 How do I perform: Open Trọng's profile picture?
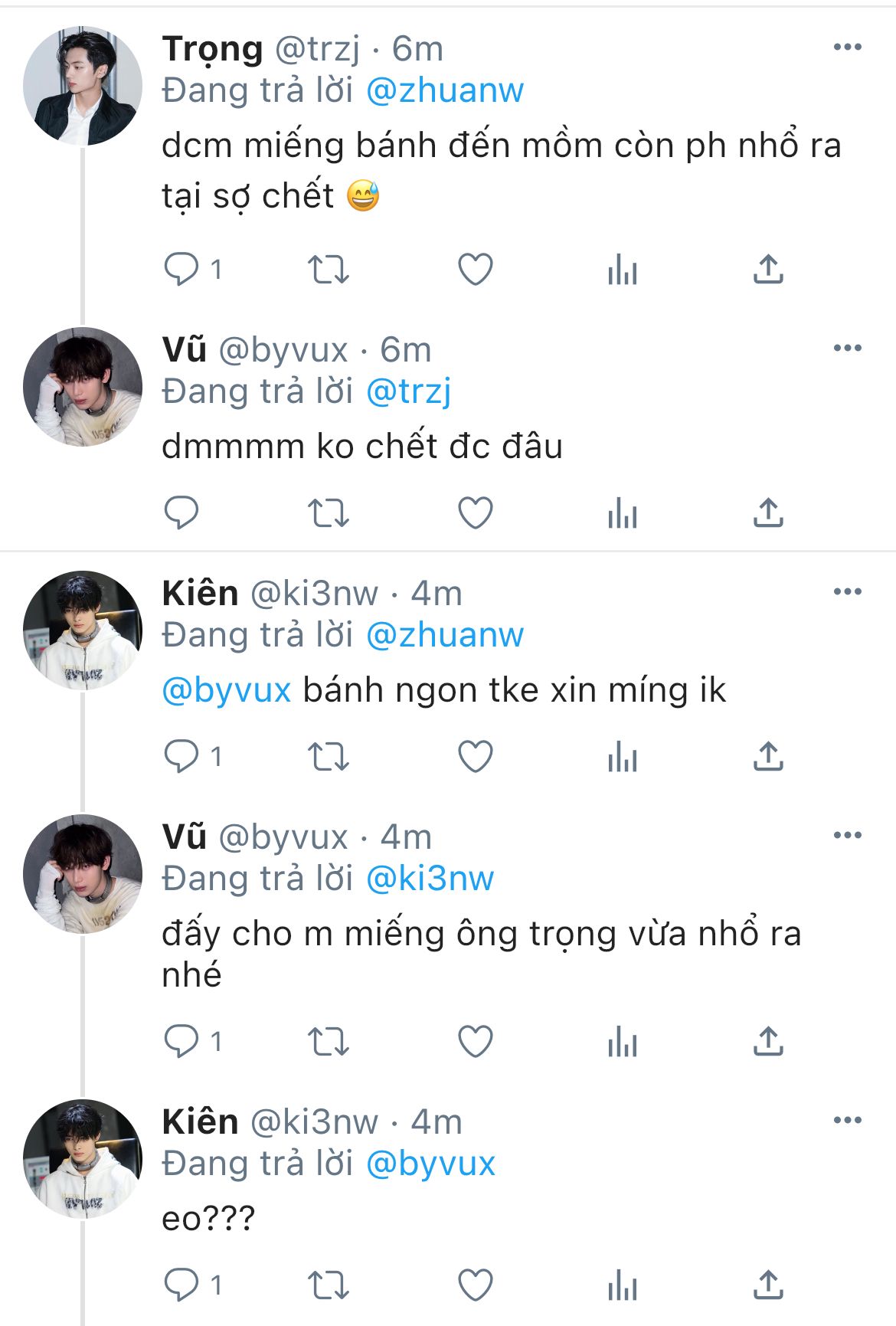click(83, 86)
